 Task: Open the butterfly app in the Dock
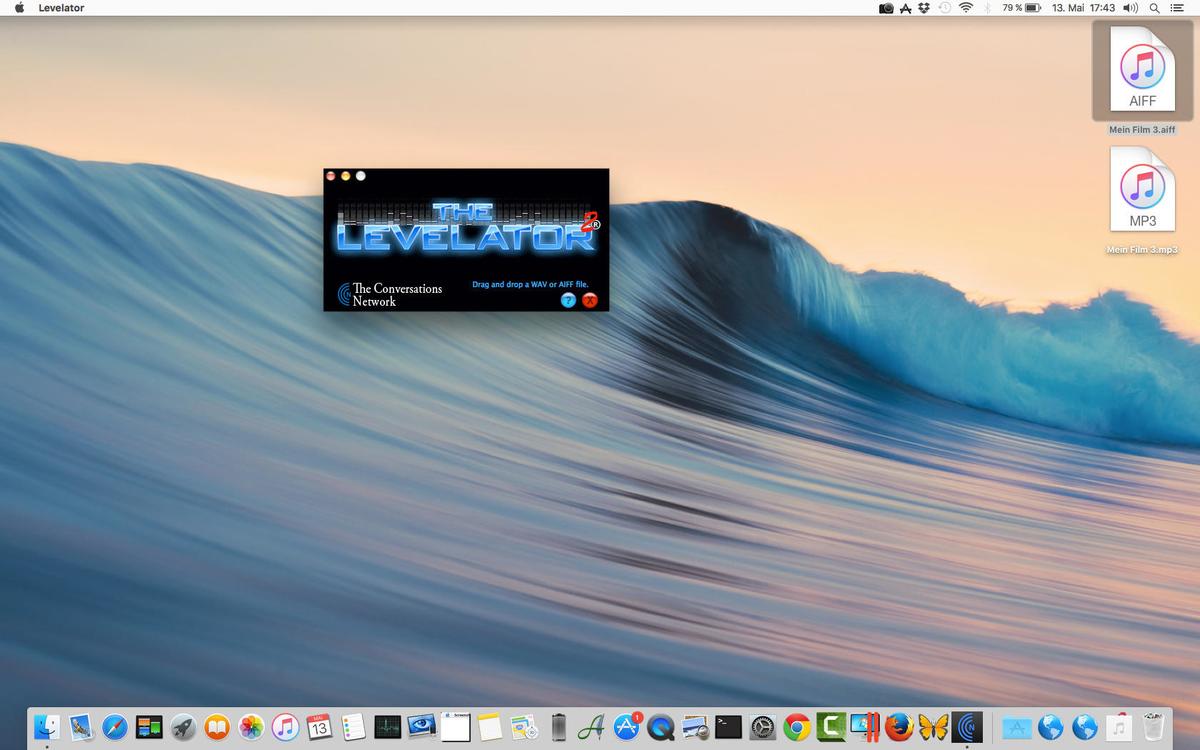(933, 727)
